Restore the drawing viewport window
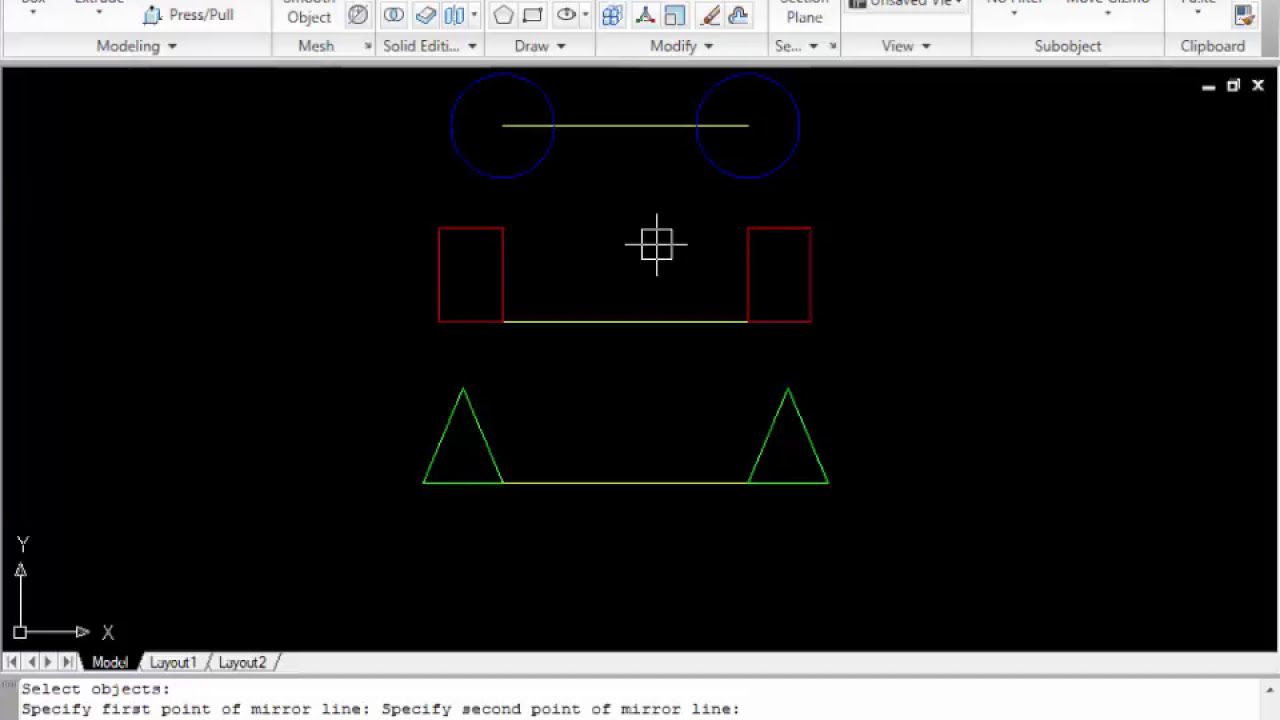The height and width of the screenshot is (720, 1280). click(1233, 86)
